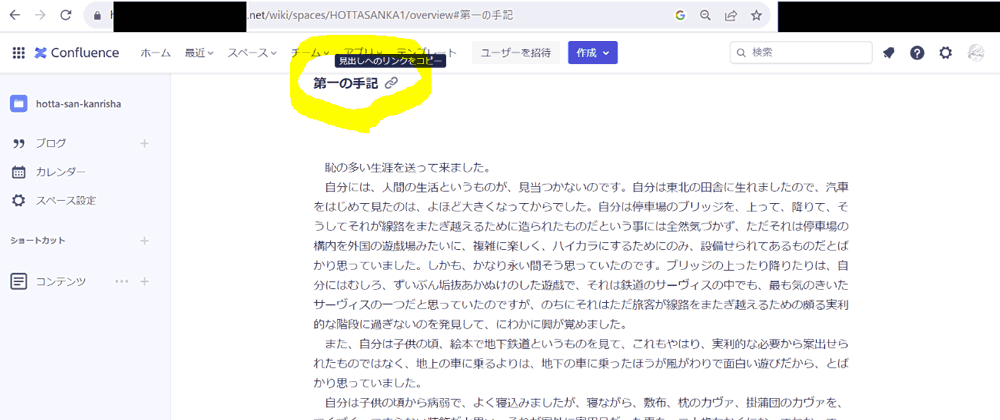Click the スペース設定 gear icon
Viewport: 1000px width, 420px height.
tap(18, 200)
